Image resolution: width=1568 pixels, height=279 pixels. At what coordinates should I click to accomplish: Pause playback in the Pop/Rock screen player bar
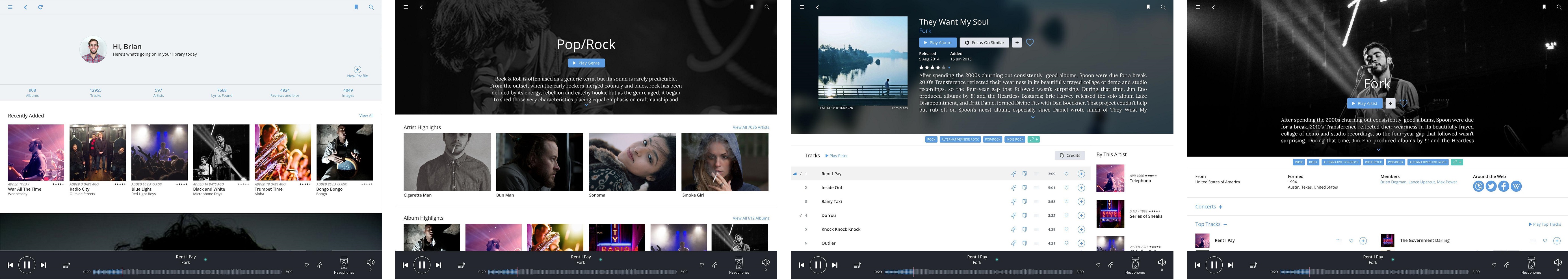click(422, 265)
